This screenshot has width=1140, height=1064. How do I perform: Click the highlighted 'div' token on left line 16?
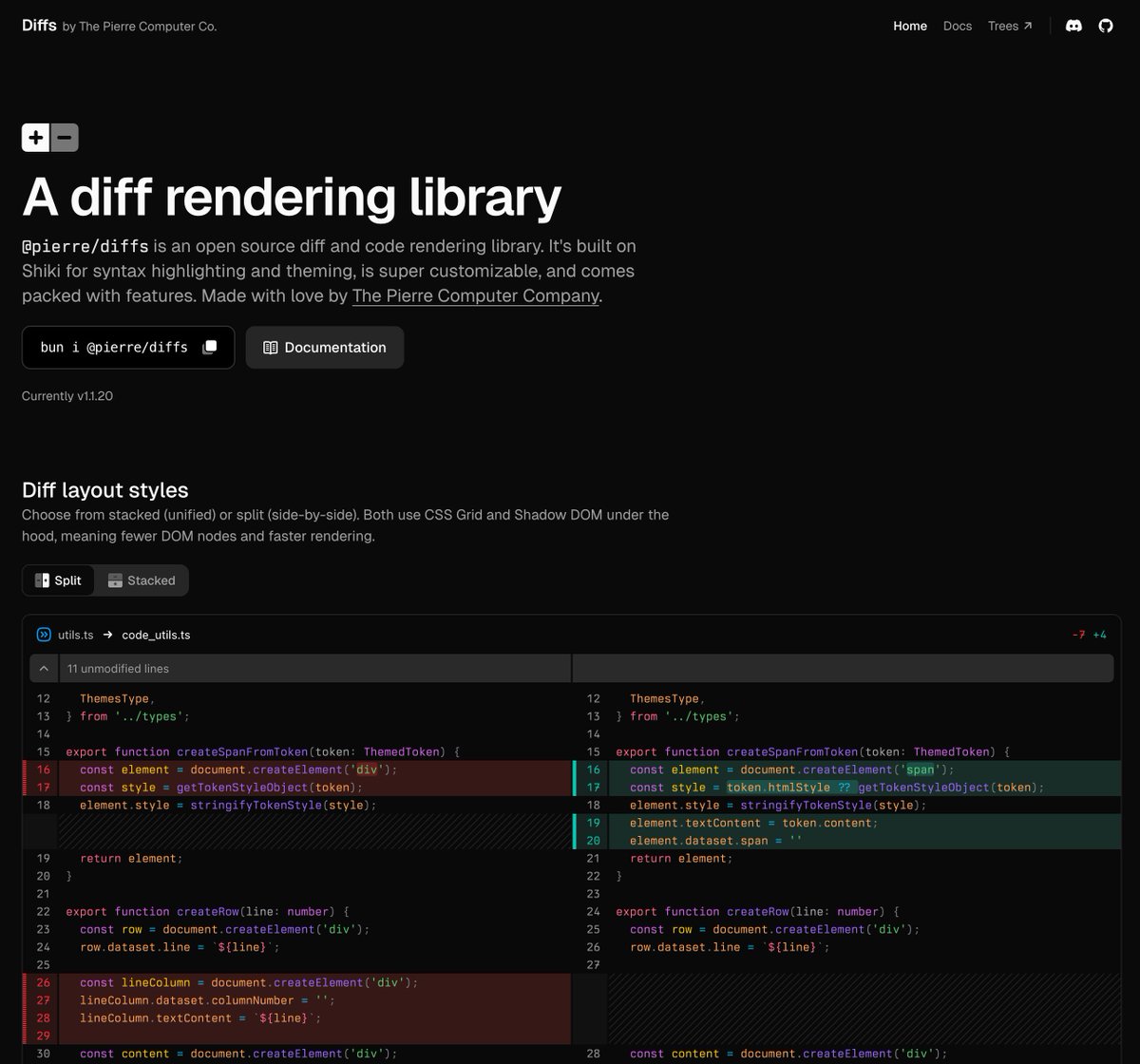click(x=367, y=769)
